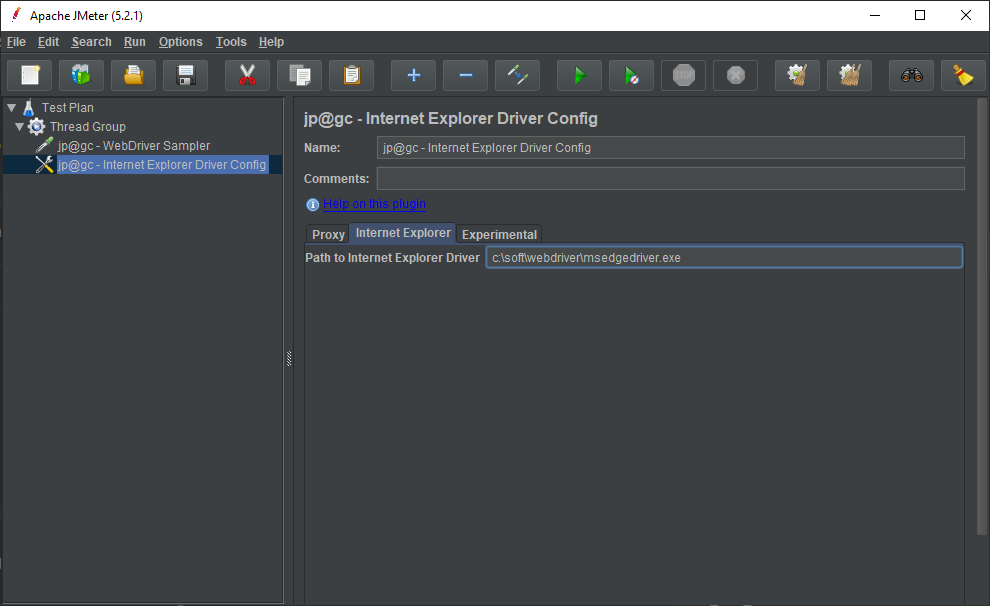Paste from clipboard icon
Viewport: 990px width, 606px height.
click(352, 75)
